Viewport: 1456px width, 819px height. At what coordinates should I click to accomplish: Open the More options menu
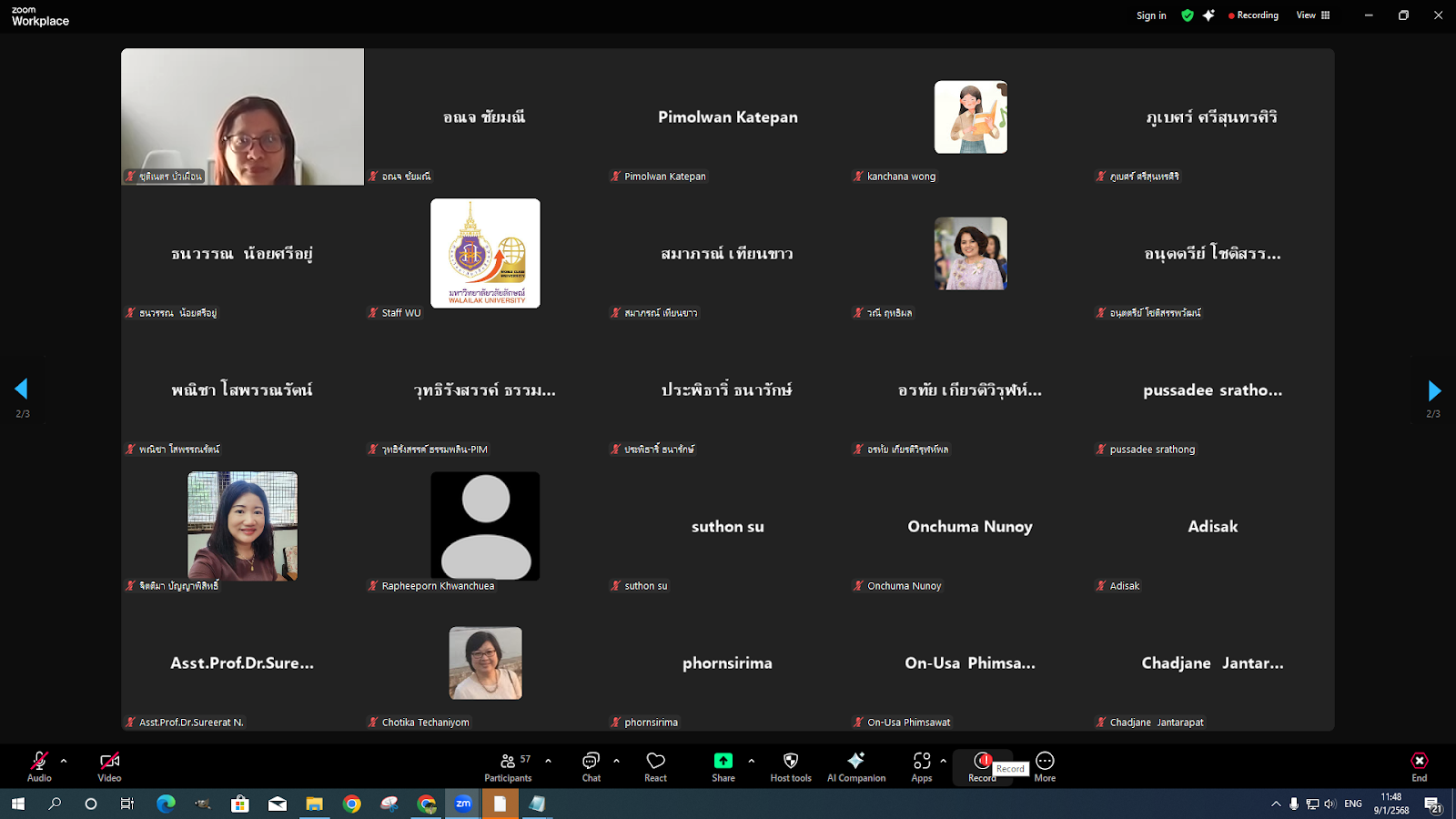(x=1045, y=765)
